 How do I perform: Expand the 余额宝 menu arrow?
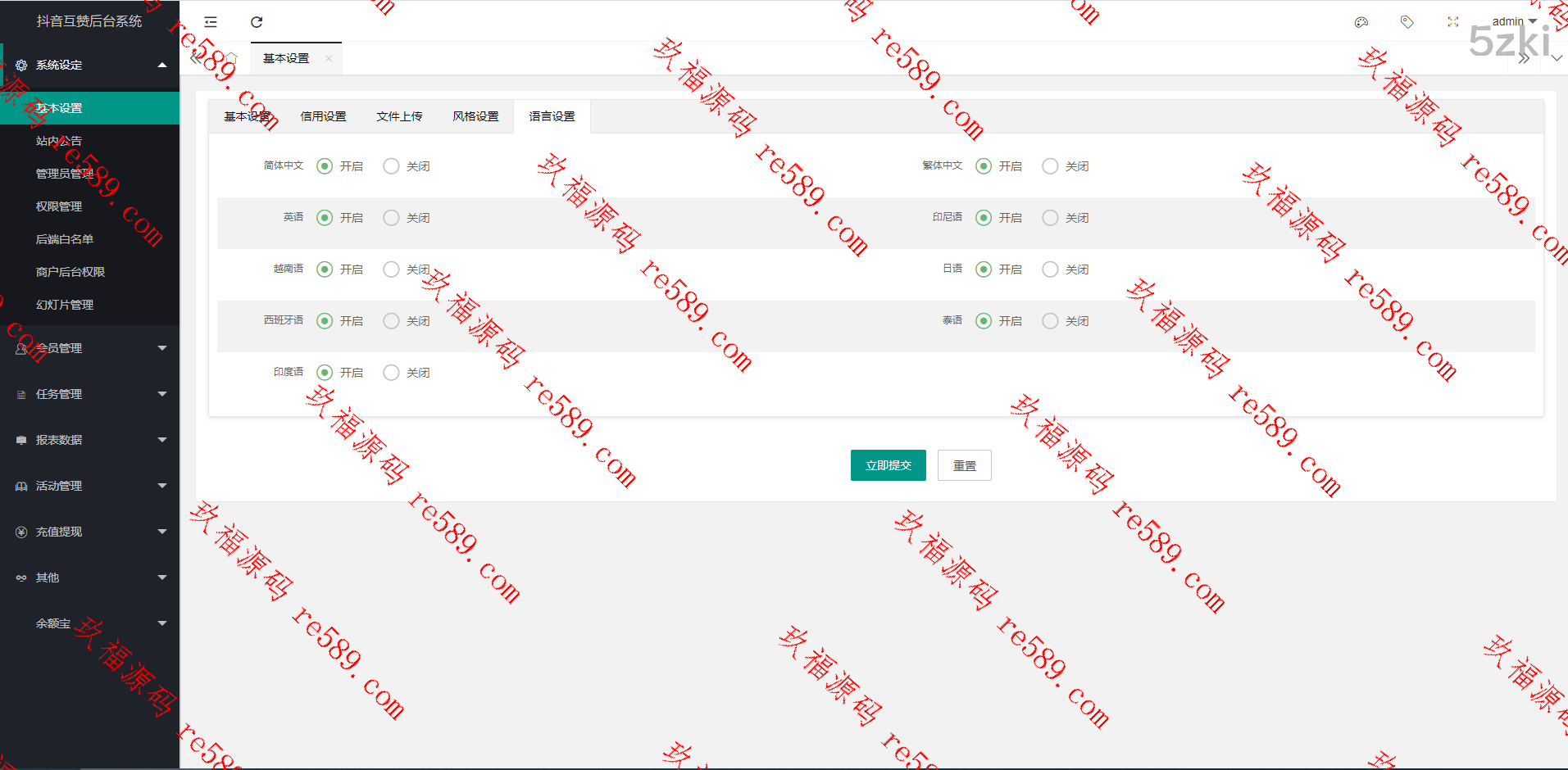tap(162, 623)
